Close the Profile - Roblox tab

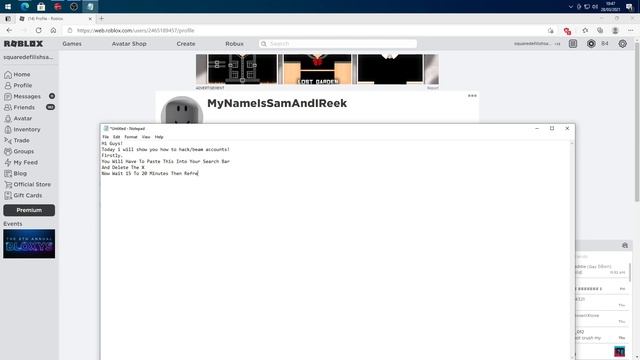tap(90, 19)
